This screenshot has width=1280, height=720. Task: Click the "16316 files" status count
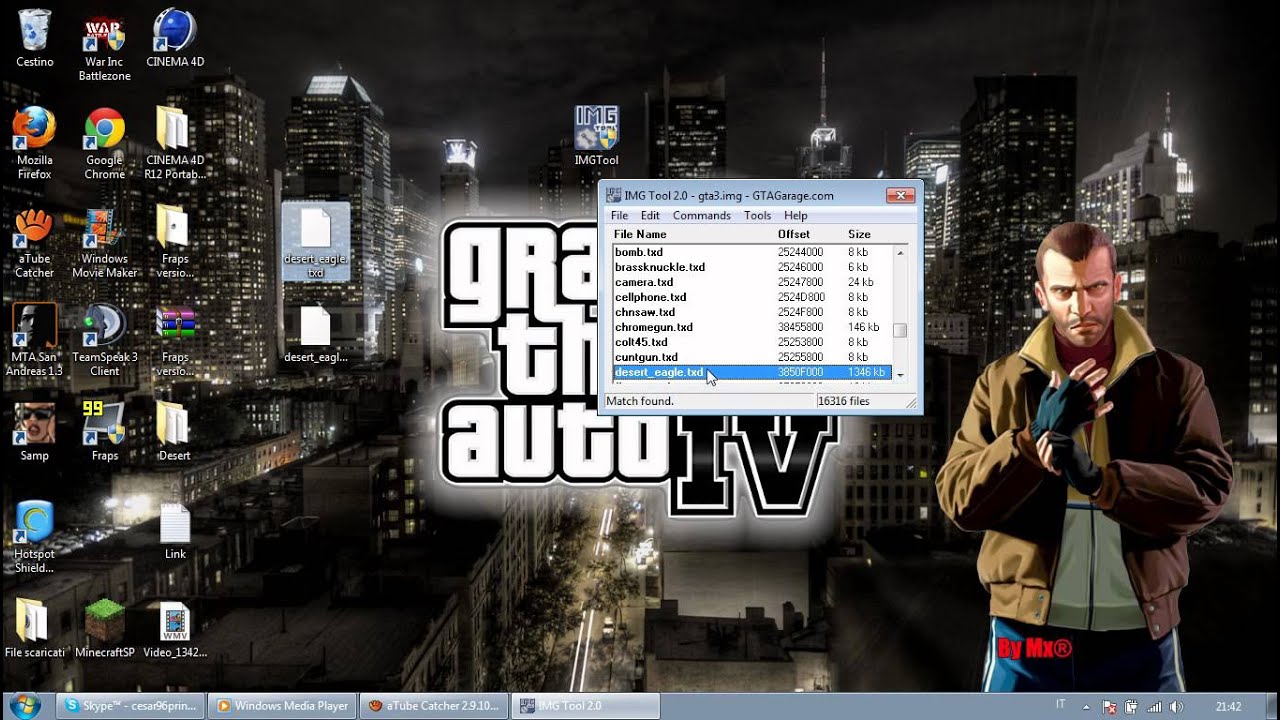[x=843, y=401]
